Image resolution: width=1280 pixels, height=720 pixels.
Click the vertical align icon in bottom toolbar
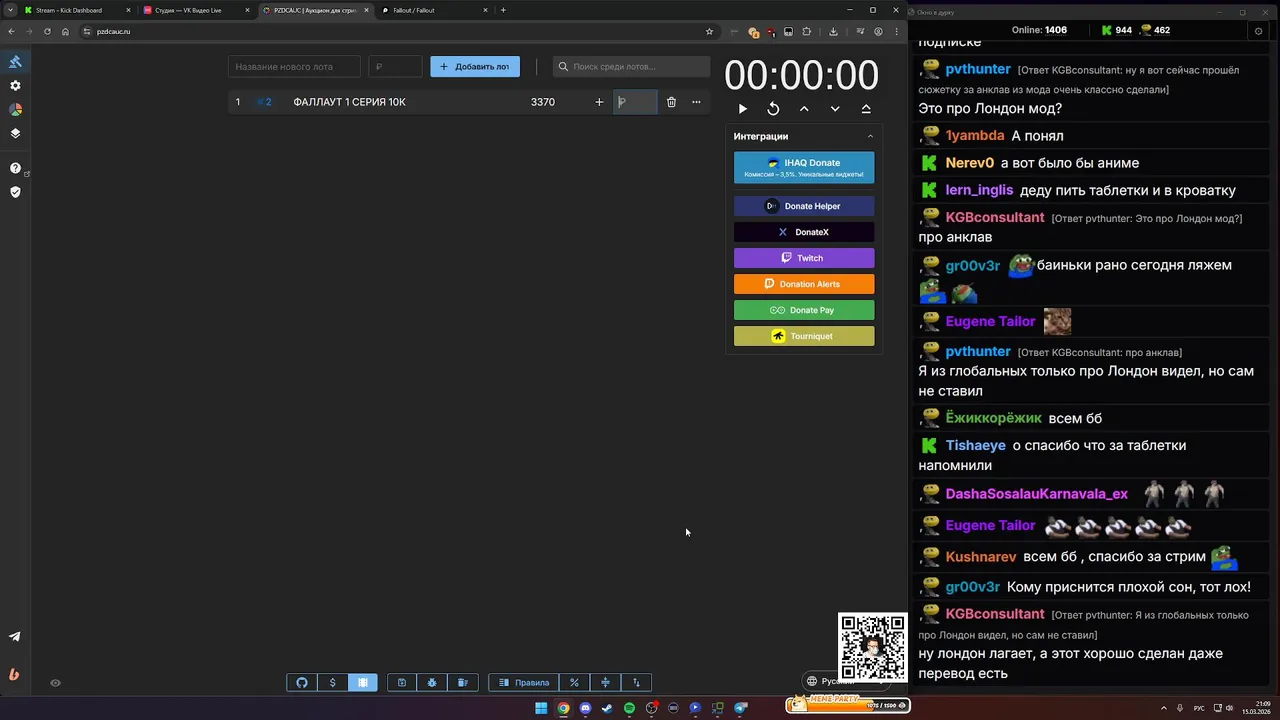pos(605,683)
